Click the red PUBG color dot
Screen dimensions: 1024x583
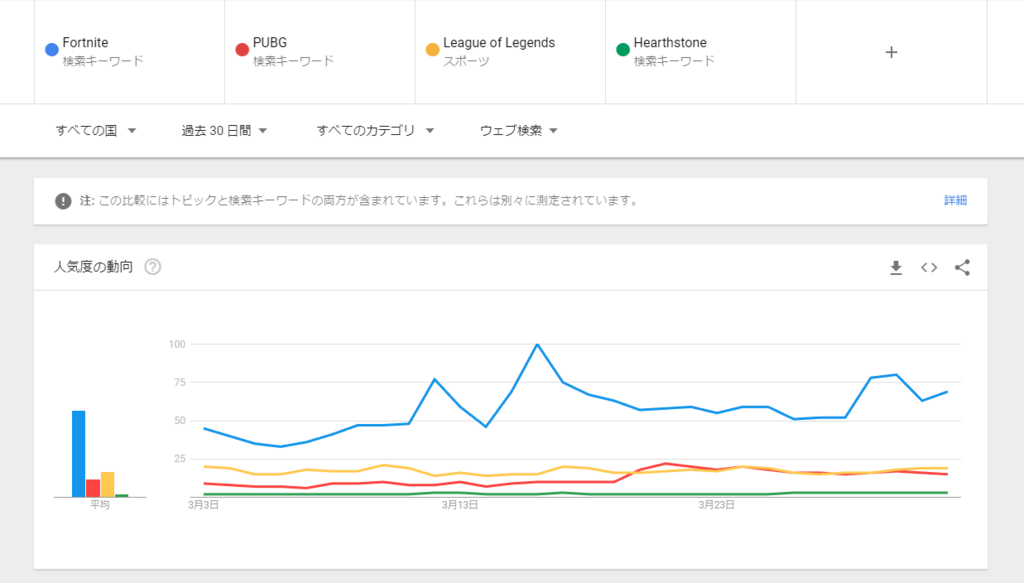(x=242, y=50)
